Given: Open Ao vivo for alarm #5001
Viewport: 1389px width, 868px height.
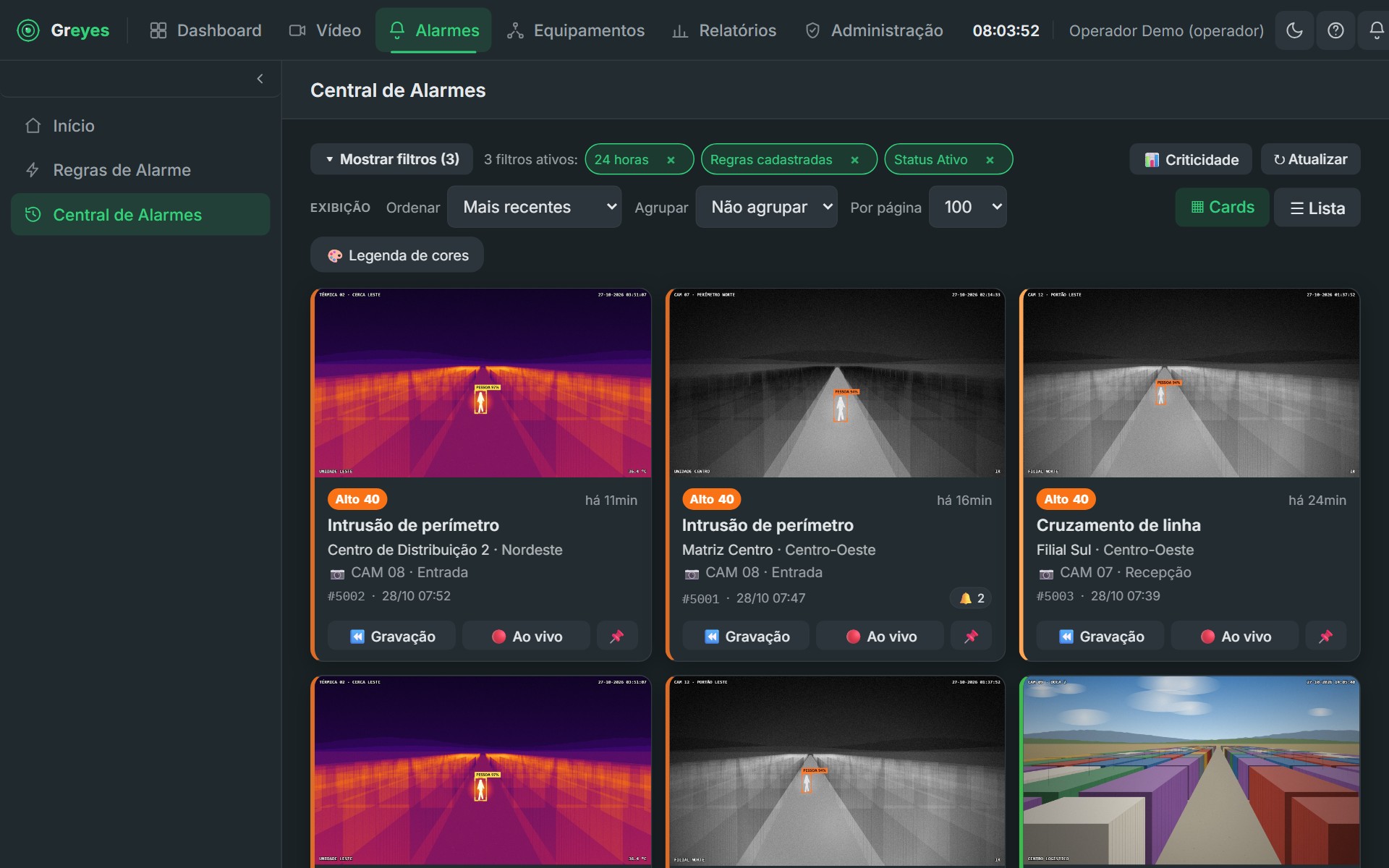Looking at the screenshot, I should 880,637.
